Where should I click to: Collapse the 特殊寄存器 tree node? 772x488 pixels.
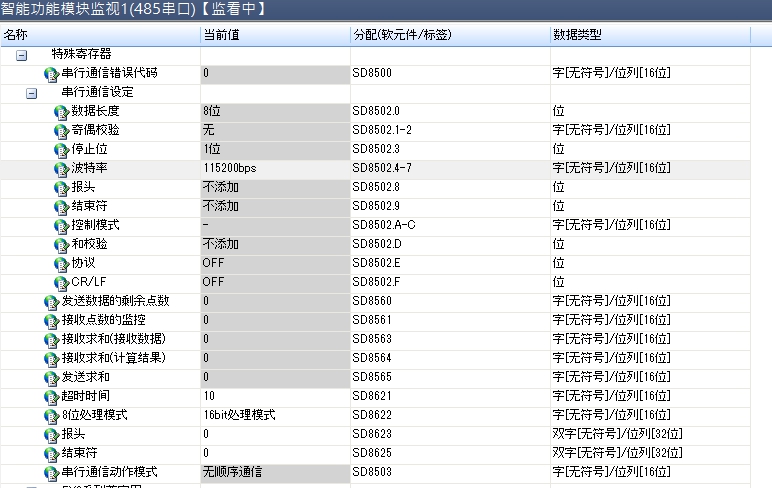(x=21, y=55)
